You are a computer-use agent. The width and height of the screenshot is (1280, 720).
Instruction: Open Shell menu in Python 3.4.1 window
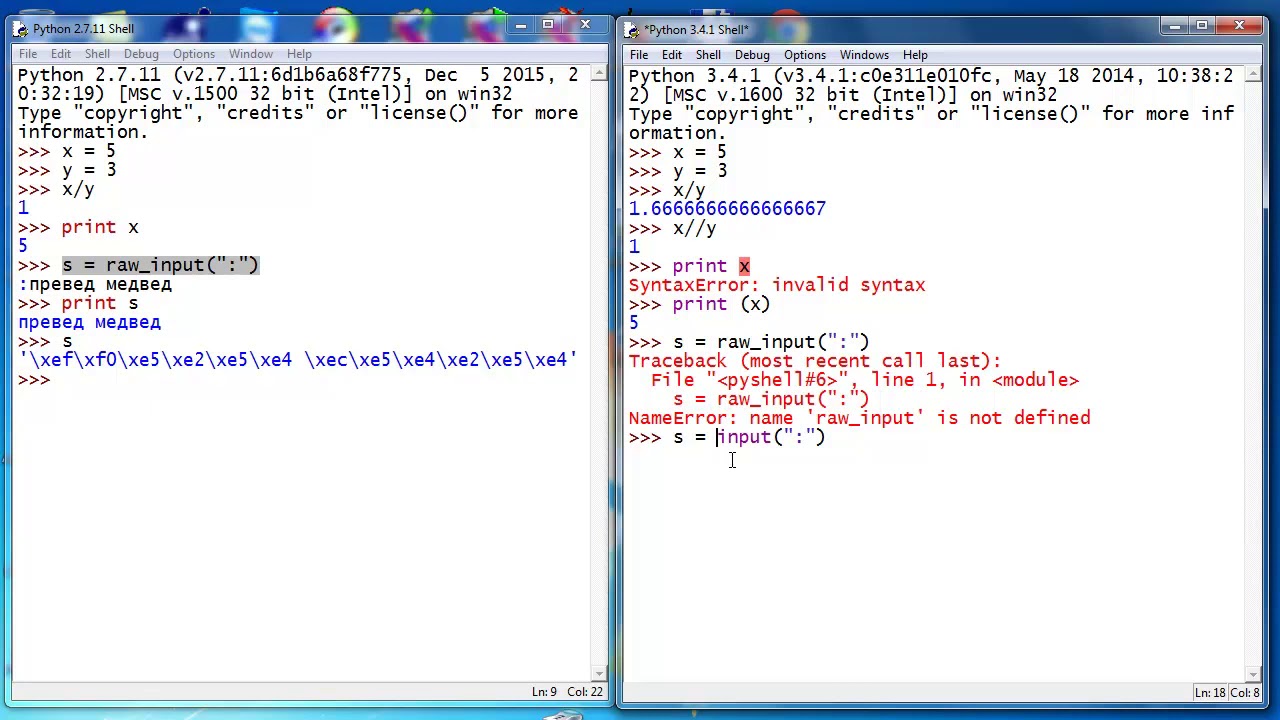point(708,55)
